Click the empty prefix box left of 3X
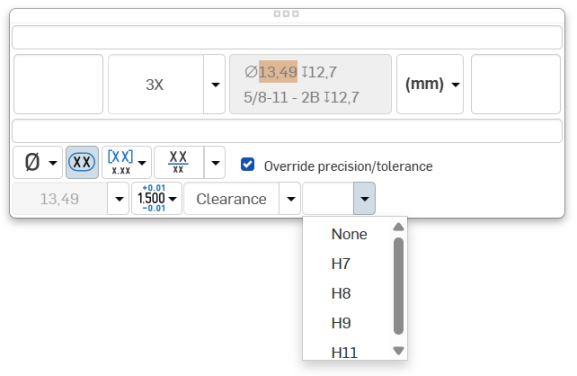 (x=58, y=84)
